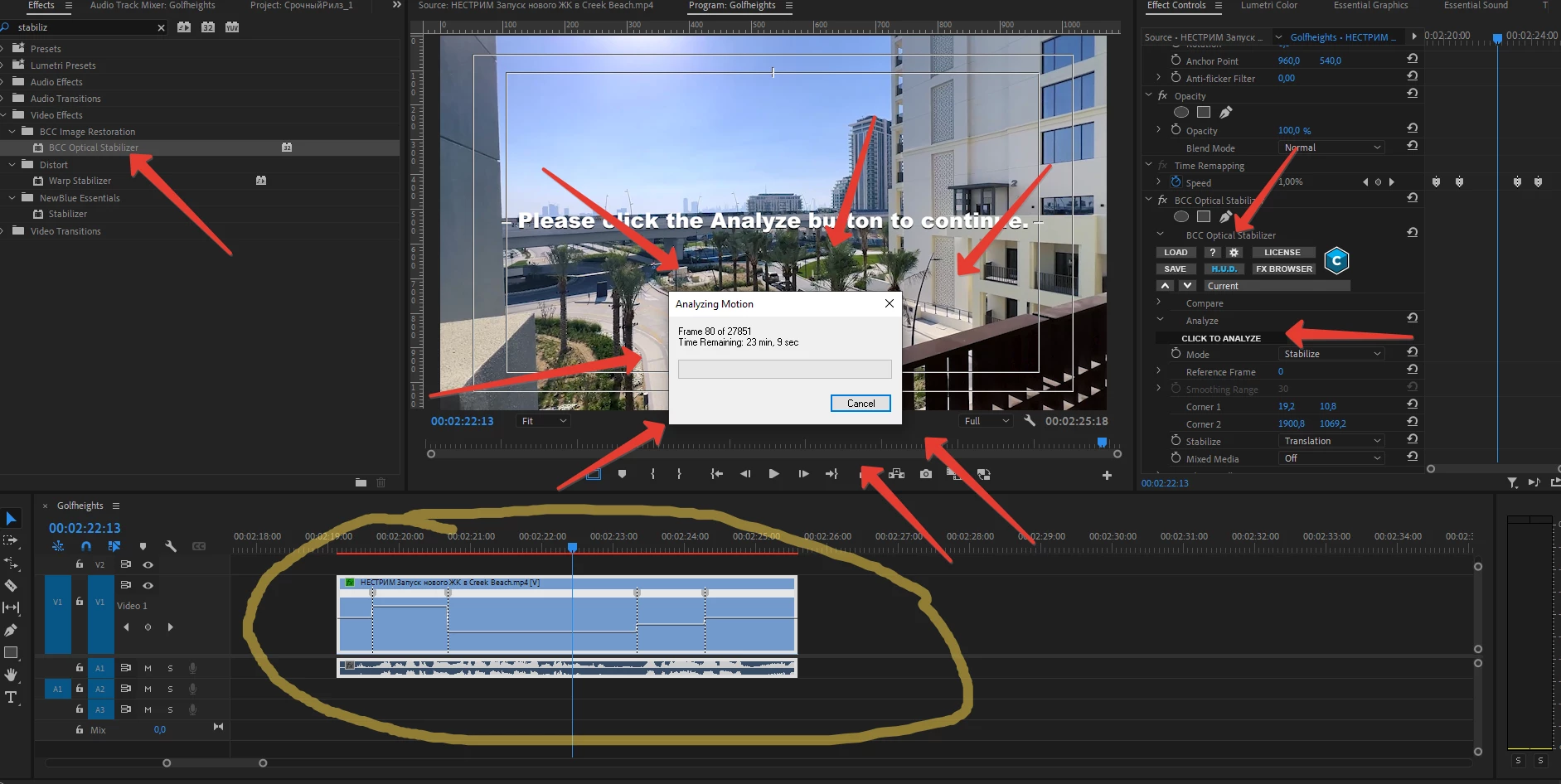Expand the Presets folder
The width and height of the screenshot is (1561, 784).
tap(2, 48)
